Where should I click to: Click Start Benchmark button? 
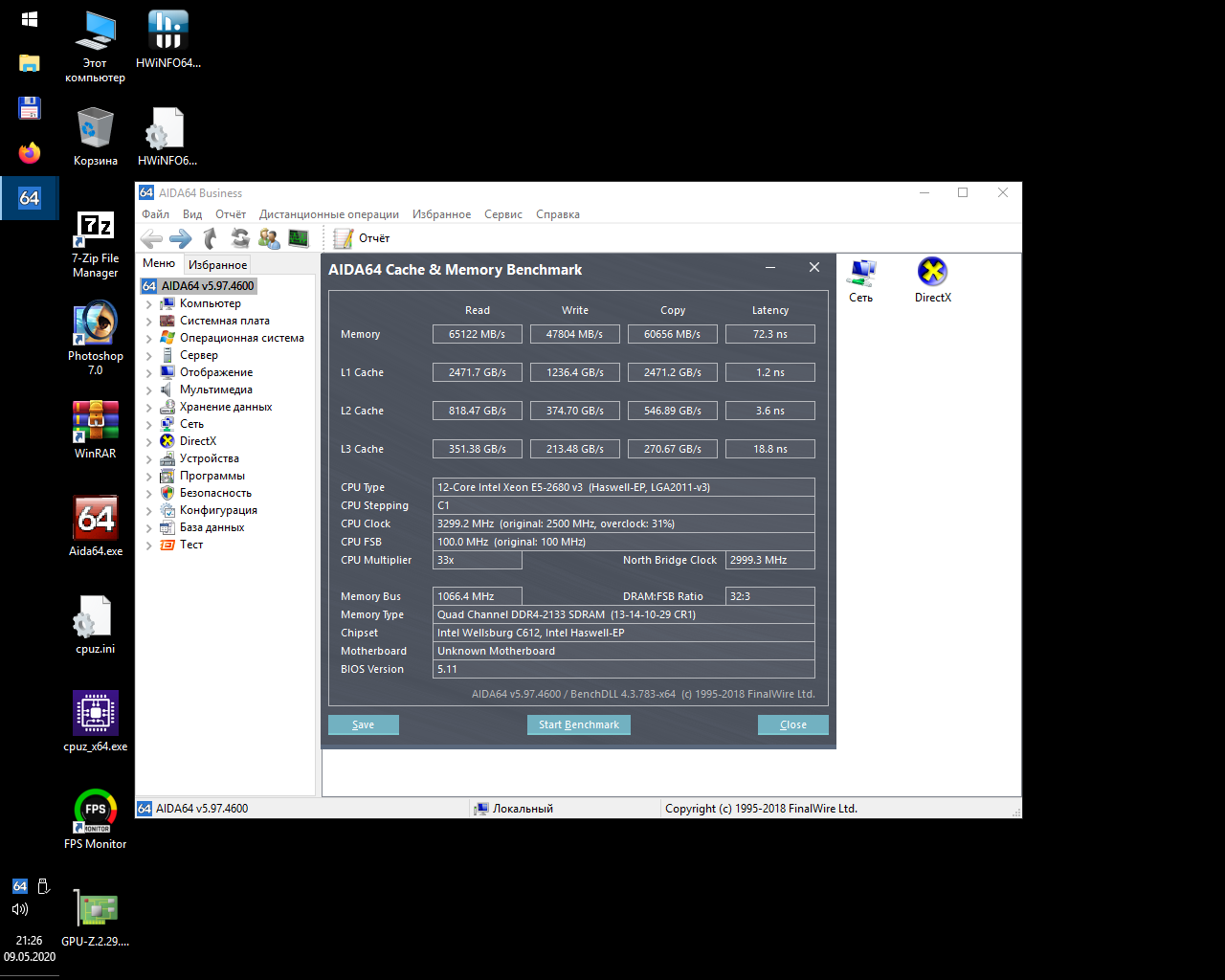579,724
